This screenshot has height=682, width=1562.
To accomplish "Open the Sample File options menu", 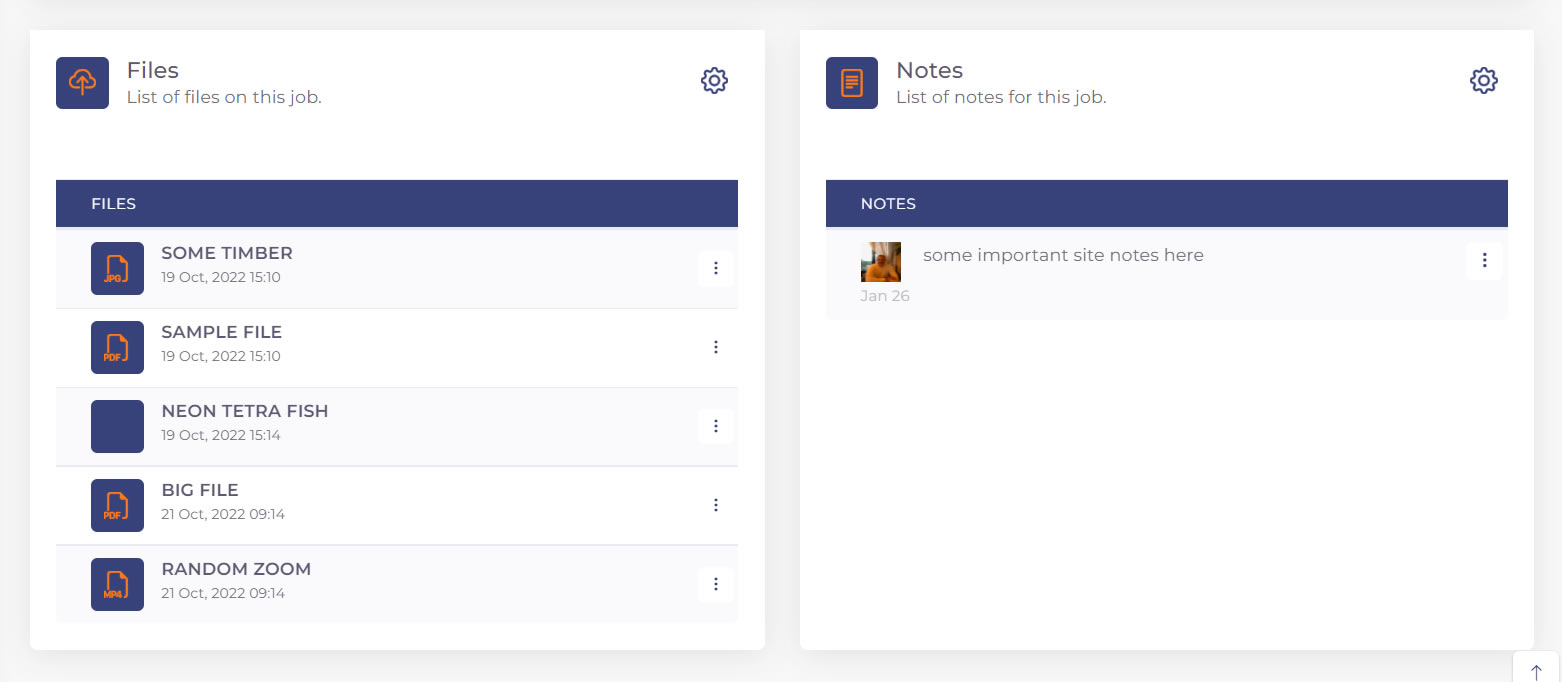I will point(716,347).
